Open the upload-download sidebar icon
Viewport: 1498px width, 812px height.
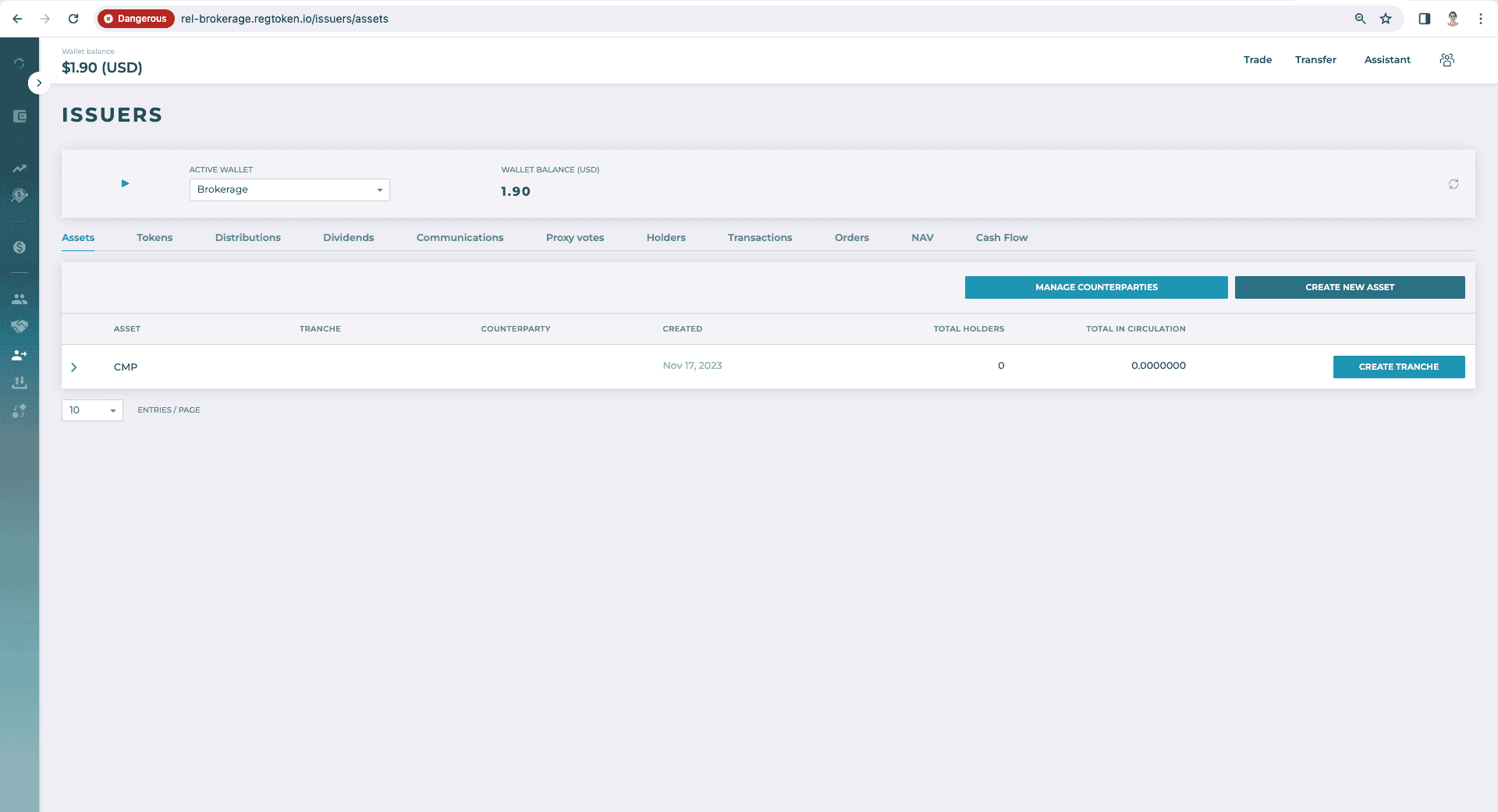tap(20, 382)
